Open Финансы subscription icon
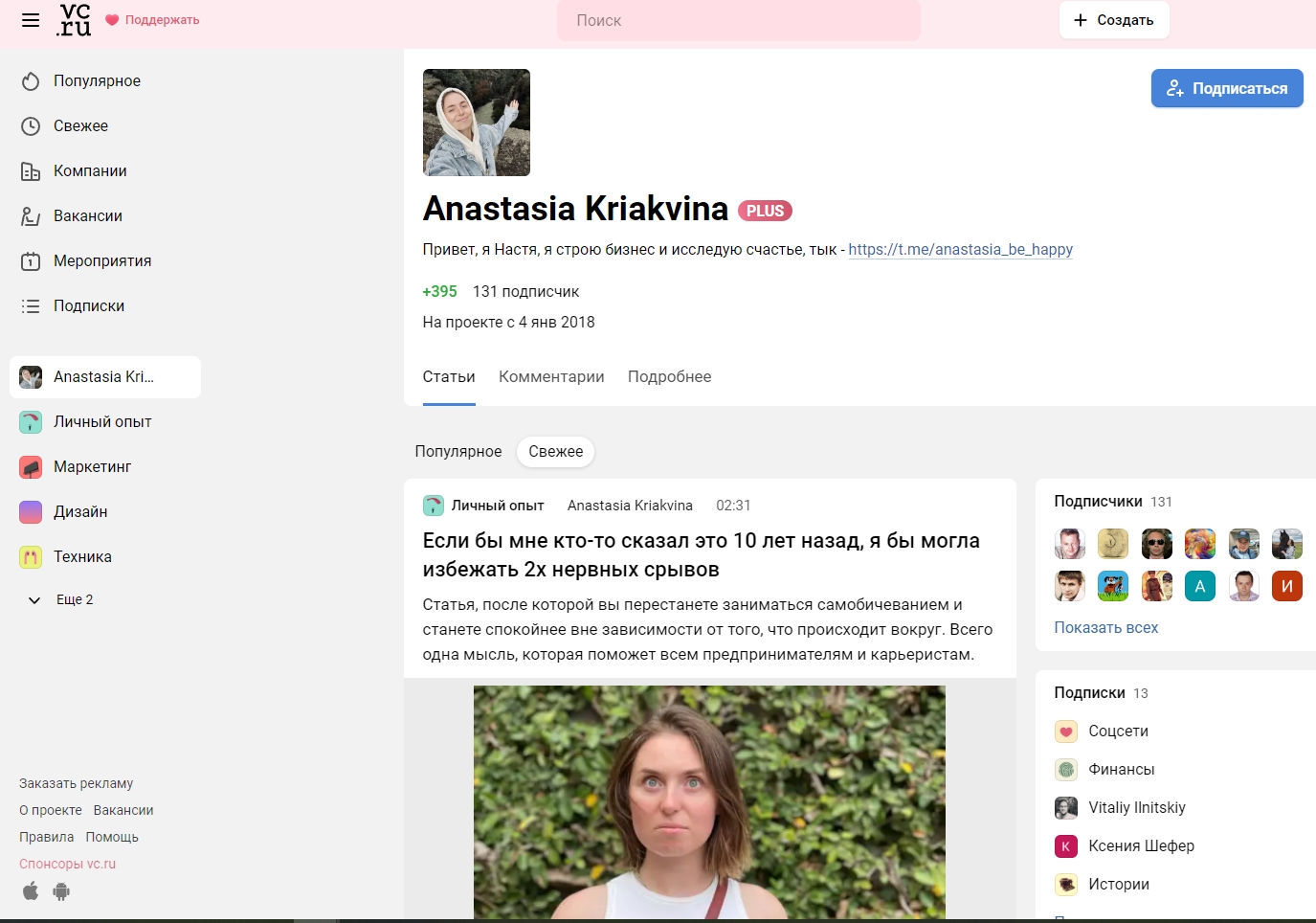 click(1066, 770)
